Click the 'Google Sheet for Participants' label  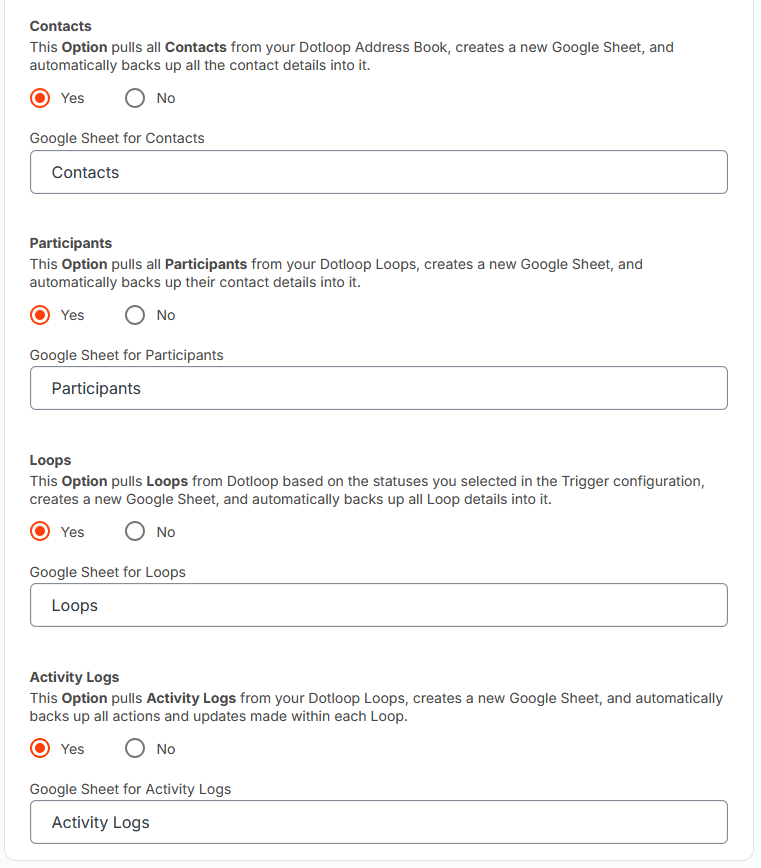coord(126,354)
